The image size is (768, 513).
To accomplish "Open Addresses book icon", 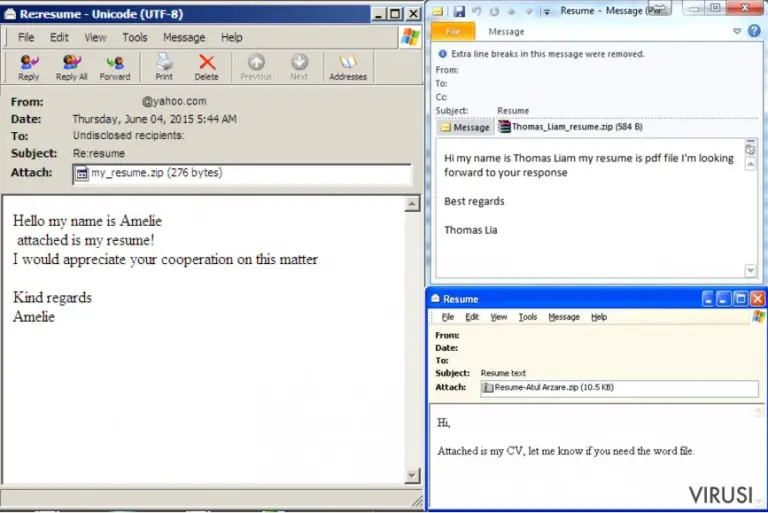I will tap(348, 68).
